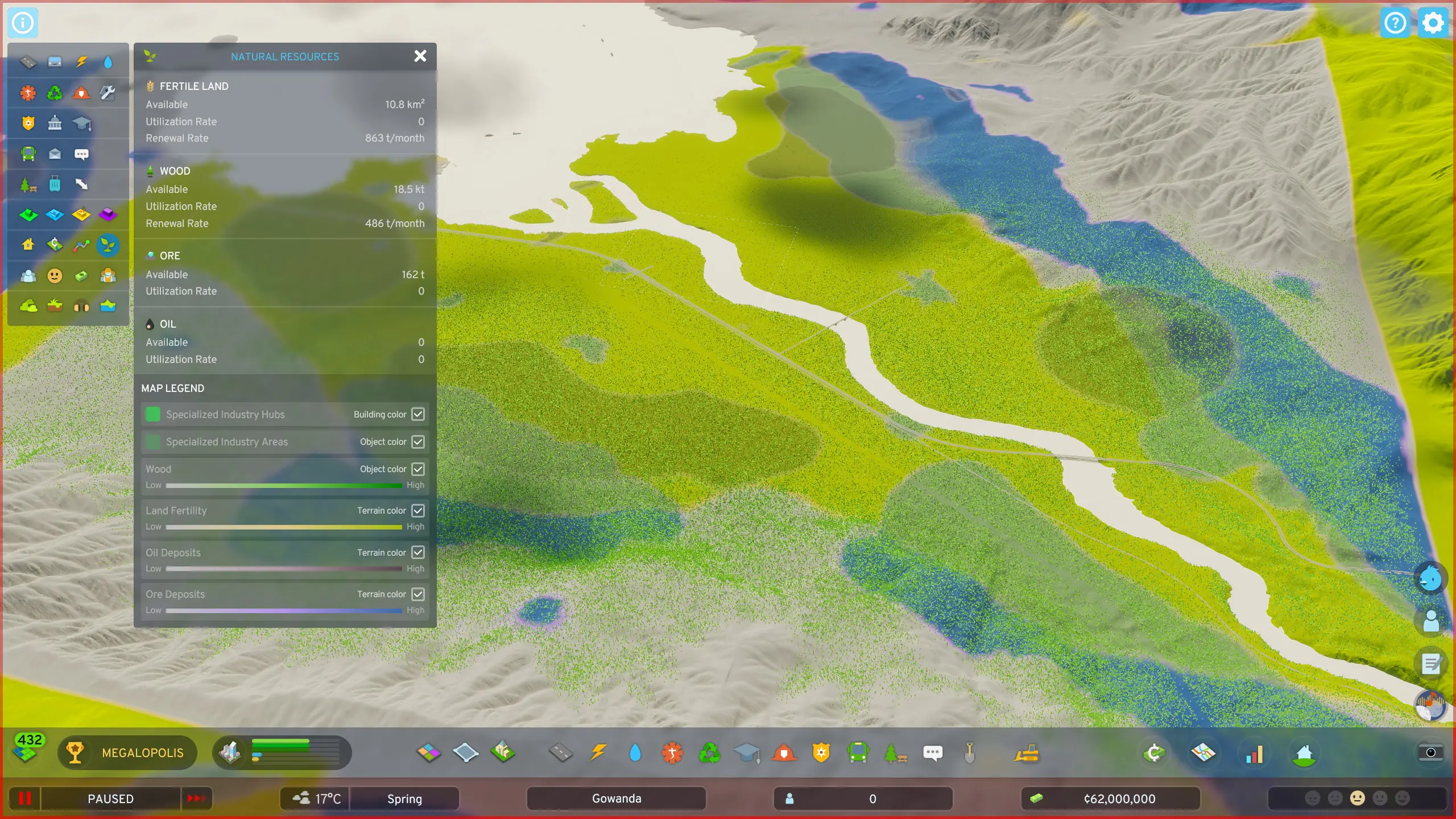Open Residential green zone infoview
The height and width of the screenshot is (819, 1456).
(x=28, y=215)
